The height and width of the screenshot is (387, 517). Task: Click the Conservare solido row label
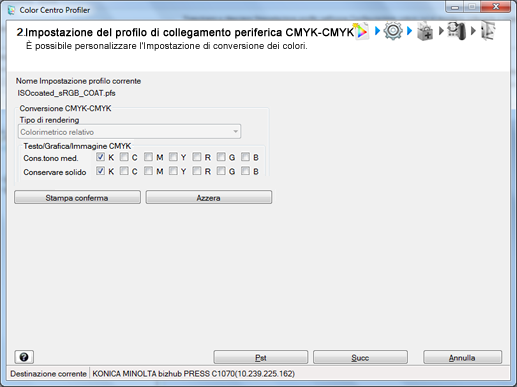(55, 172)
